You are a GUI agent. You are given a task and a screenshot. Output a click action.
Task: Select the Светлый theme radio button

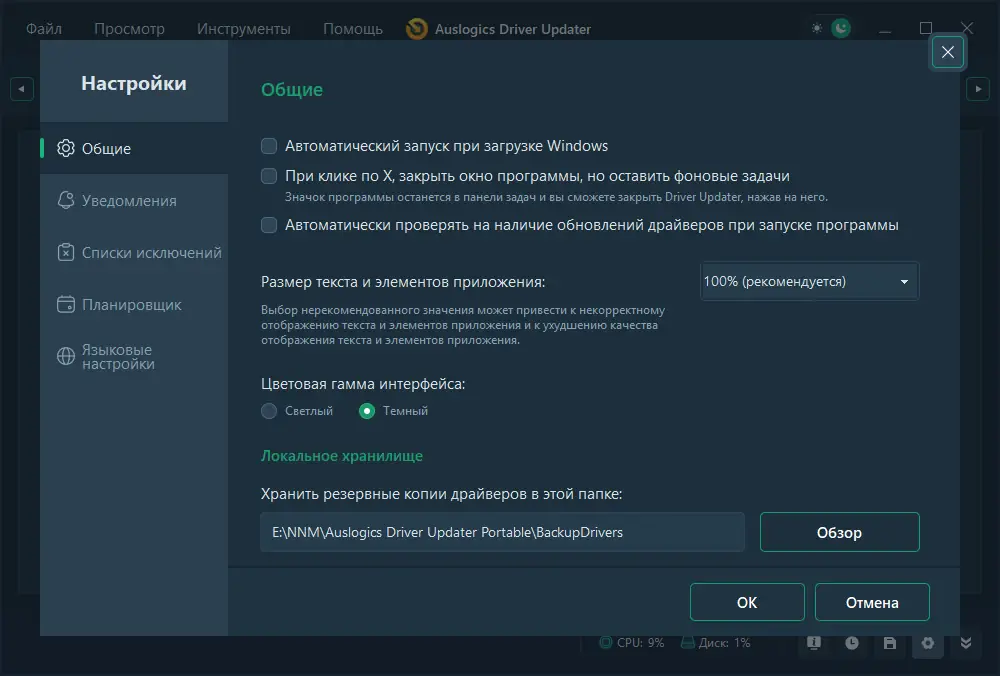(x=268, y=410)
